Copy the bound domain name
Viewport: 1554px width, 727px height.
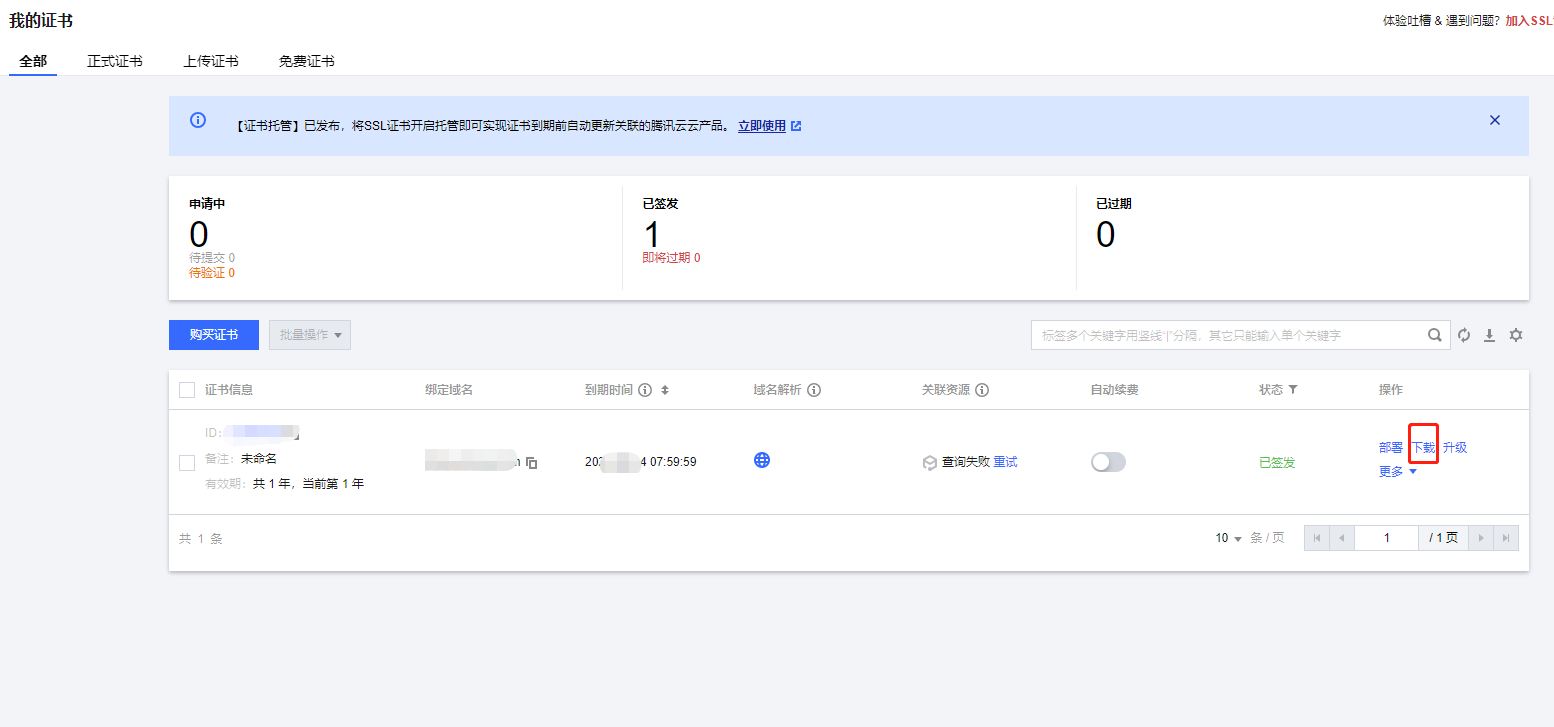532,463
